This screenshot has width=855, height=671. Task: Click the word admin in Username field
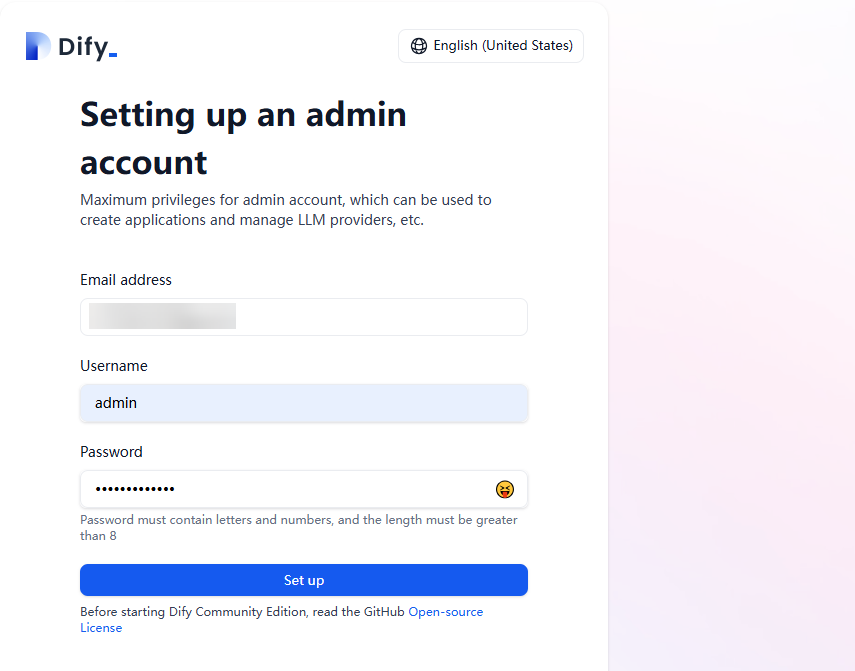coord(116,403)
